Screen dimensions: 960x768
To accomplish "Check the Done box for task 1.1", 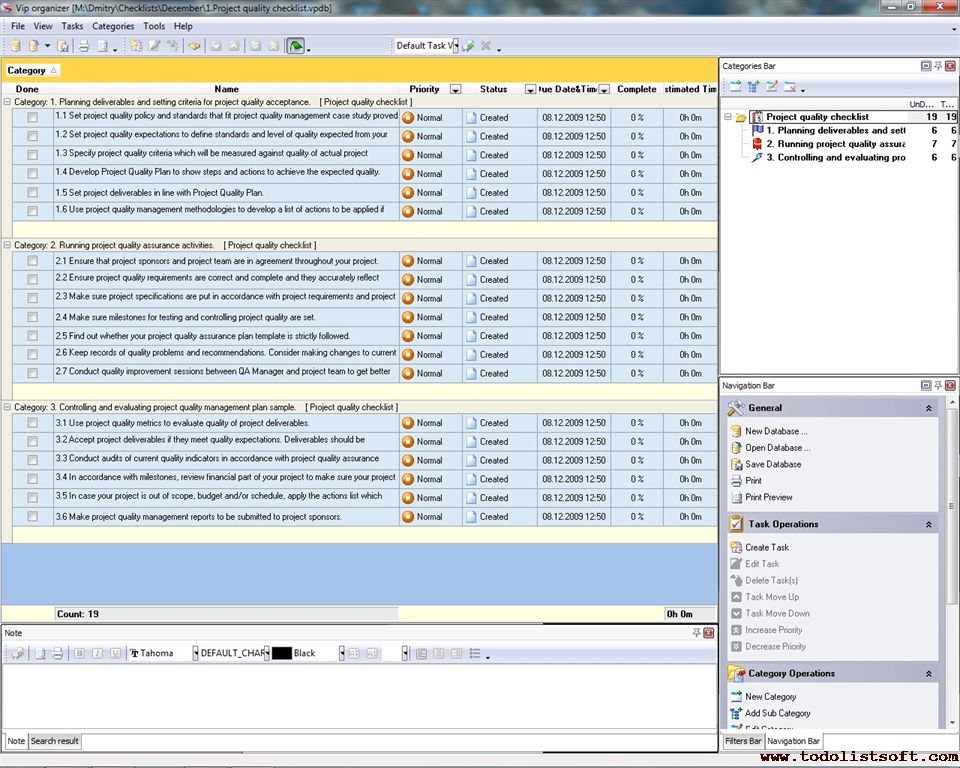I will [x=32, y=117].
